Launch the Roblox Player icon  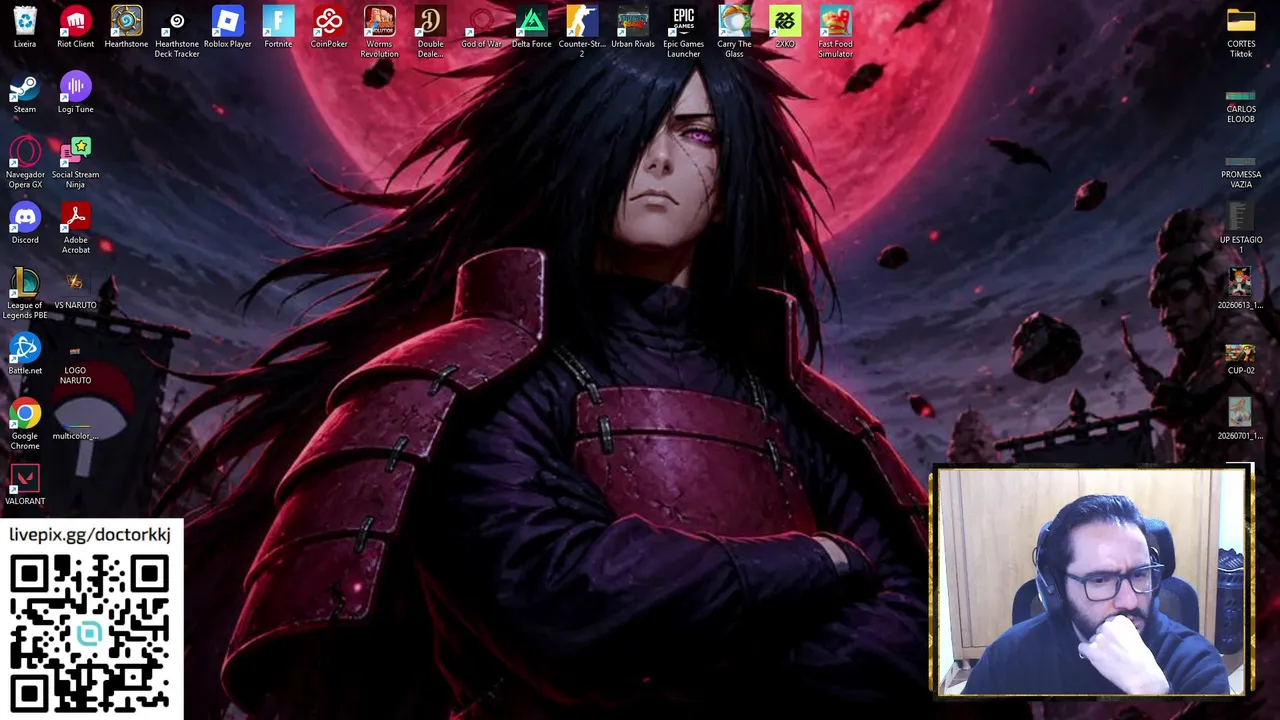point(227,21)
